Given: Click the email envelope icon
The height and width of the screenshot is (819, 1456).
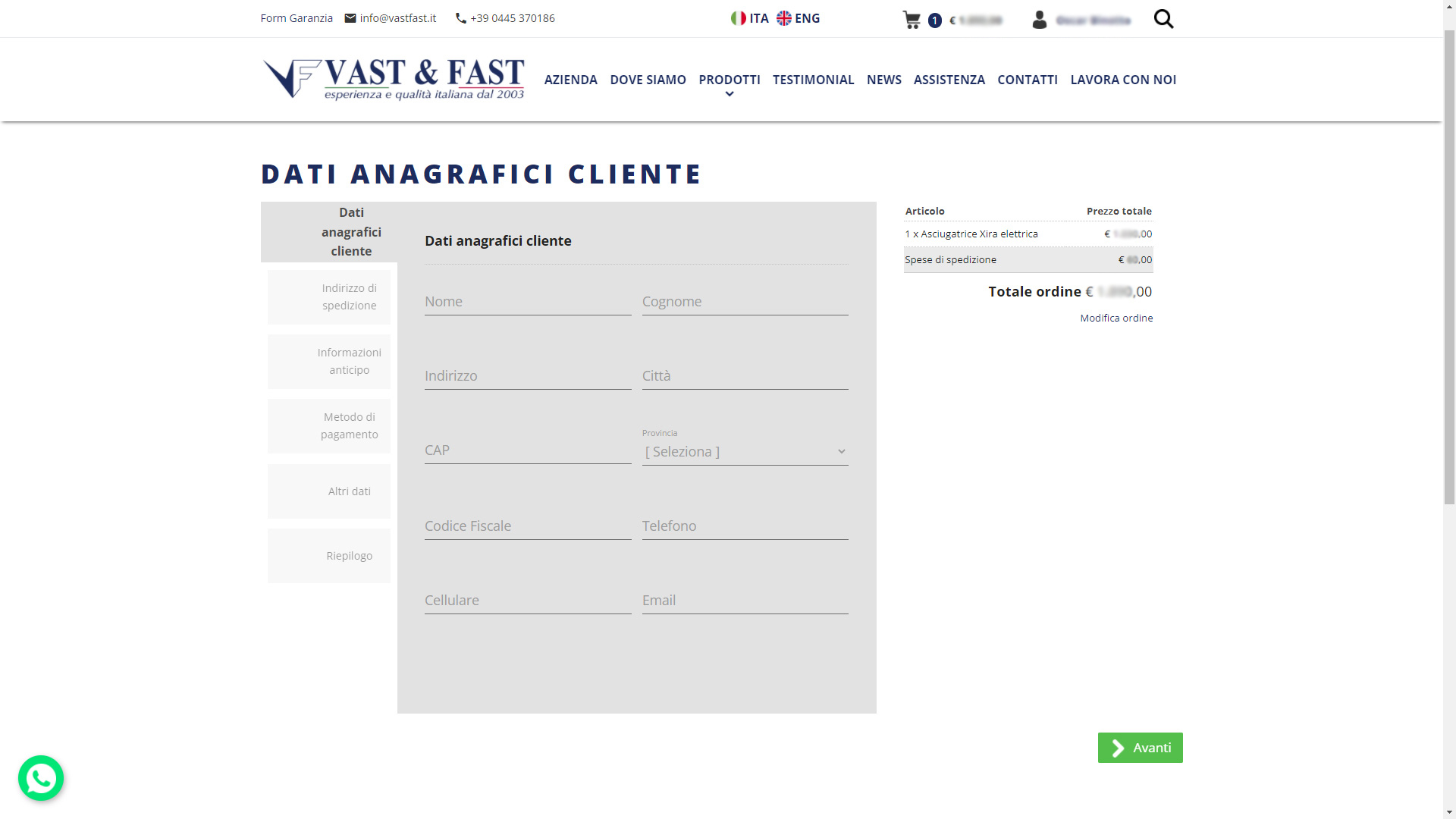Looking at the screenshot, I should tap(350, 18).
